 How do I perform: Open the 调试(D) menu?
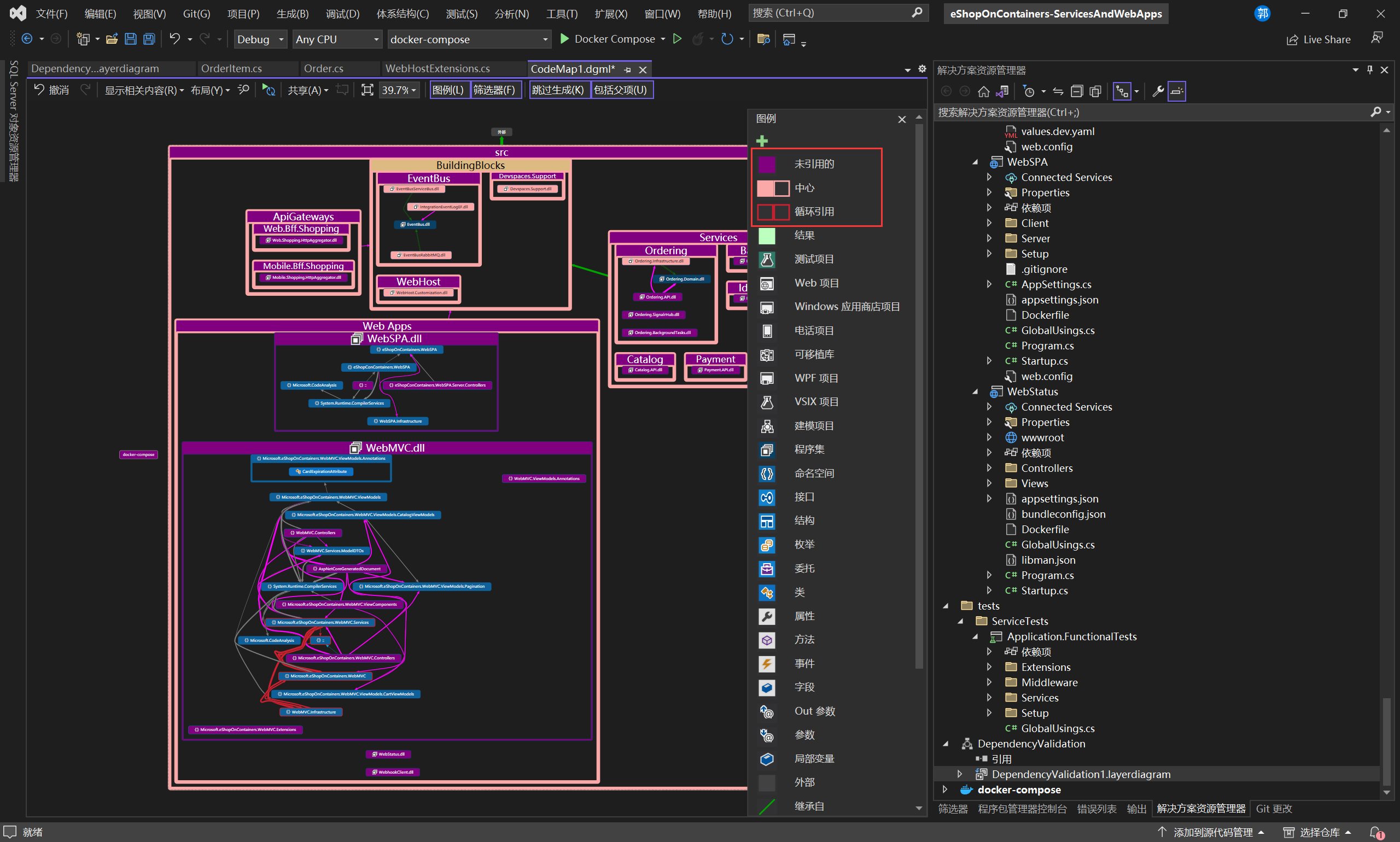click(342, 14)
